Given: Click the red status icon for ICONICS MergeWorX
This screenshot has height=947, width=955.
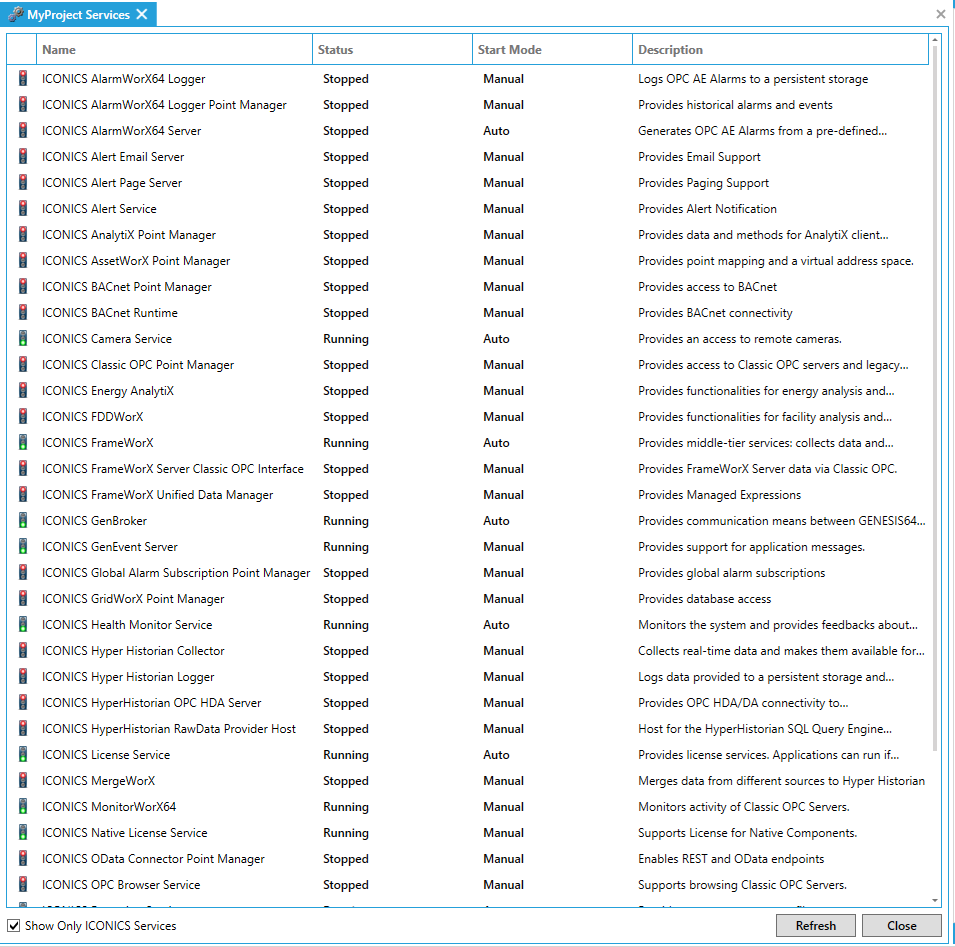Looking at the screenshot, I should point(23,781).
